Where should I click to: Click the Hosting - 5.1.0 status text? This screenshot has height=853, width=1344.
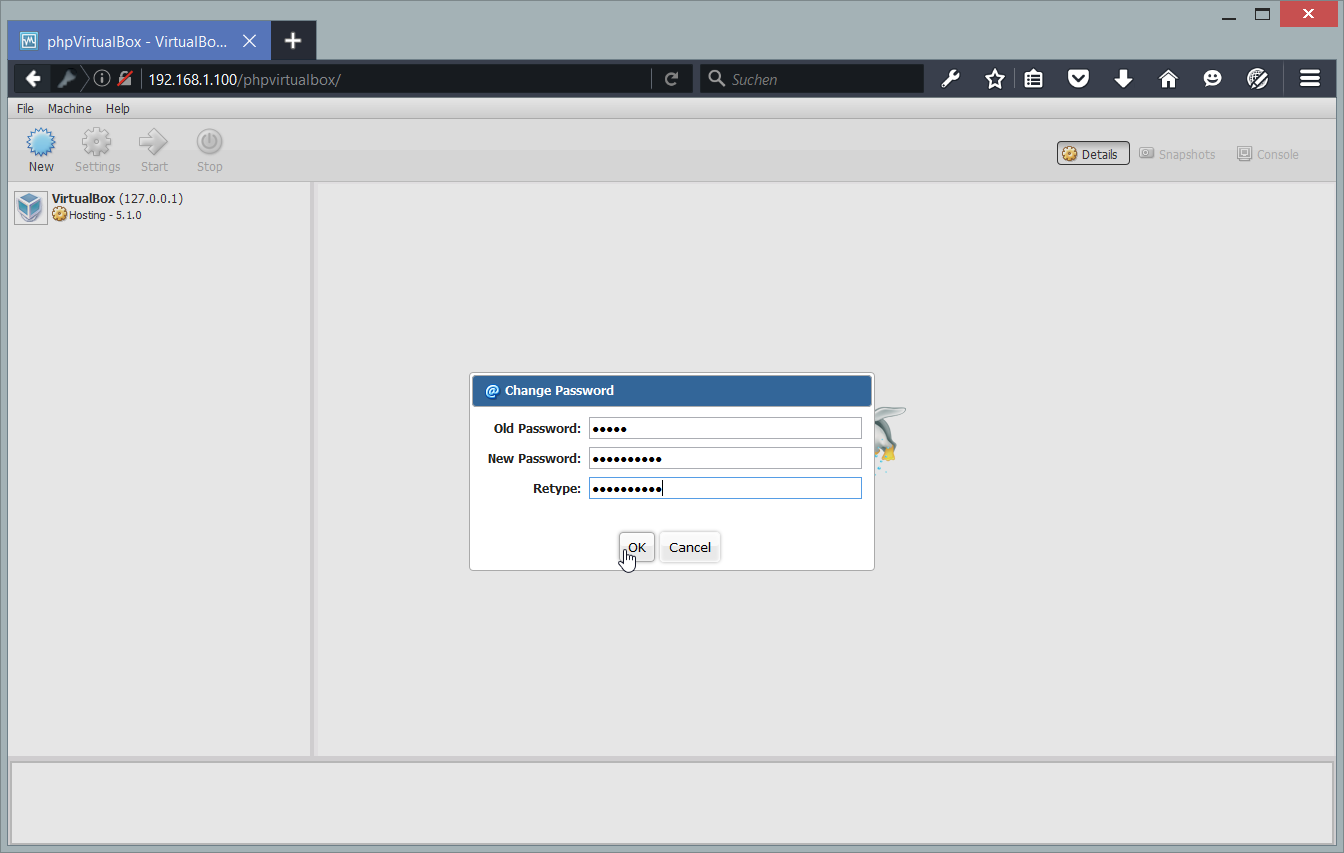[104, 215]
